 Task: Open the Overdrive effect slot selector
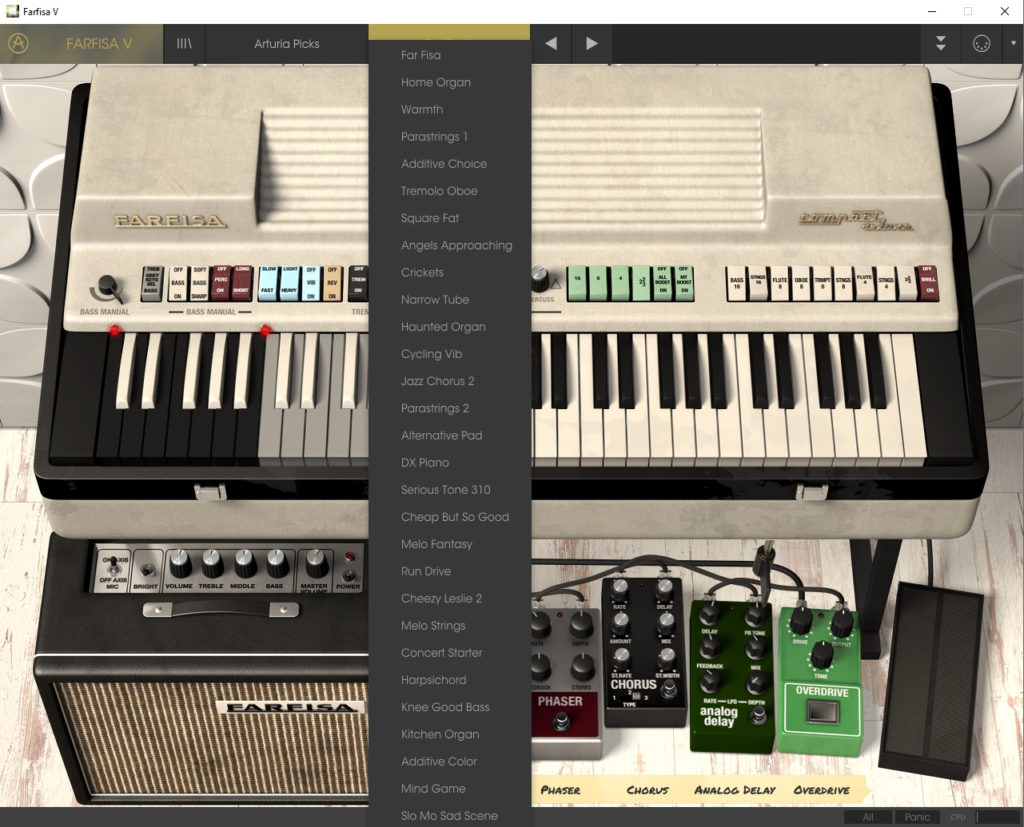coord(822,790)
